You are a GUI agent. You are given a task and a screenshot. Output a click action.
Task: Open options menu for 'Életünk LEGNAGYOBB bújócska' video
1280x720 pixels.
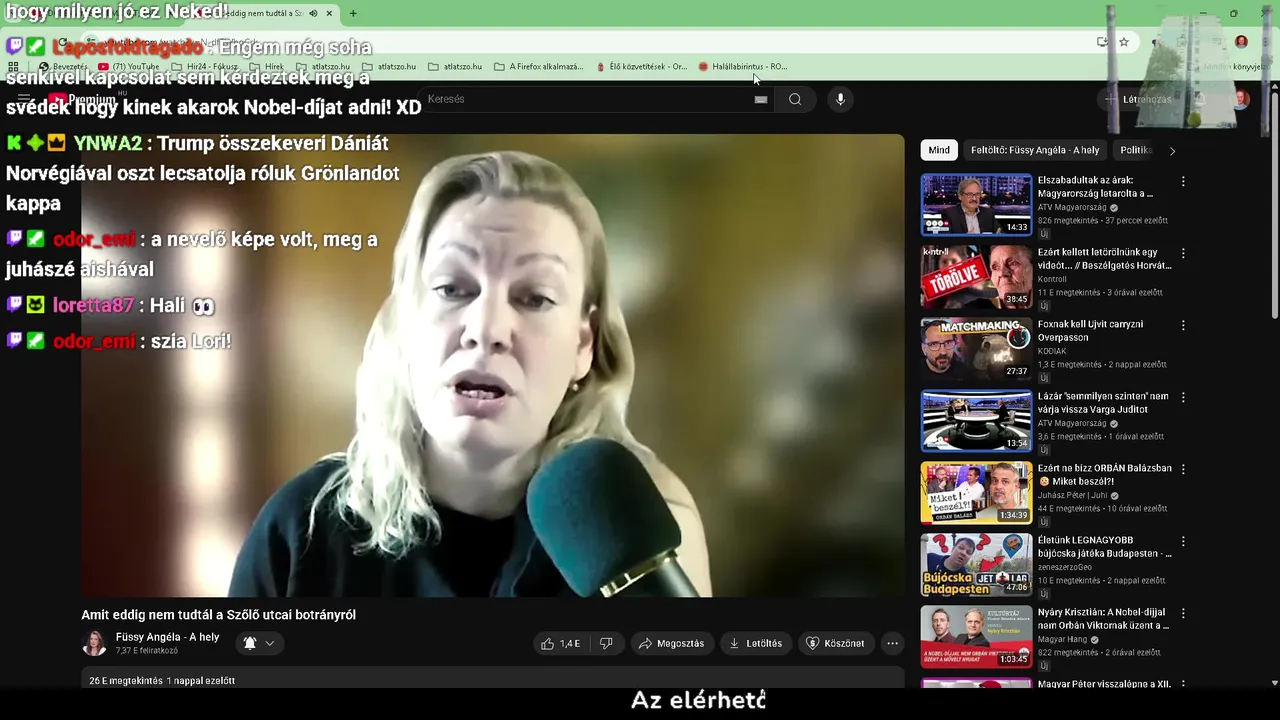(1183, 542)
